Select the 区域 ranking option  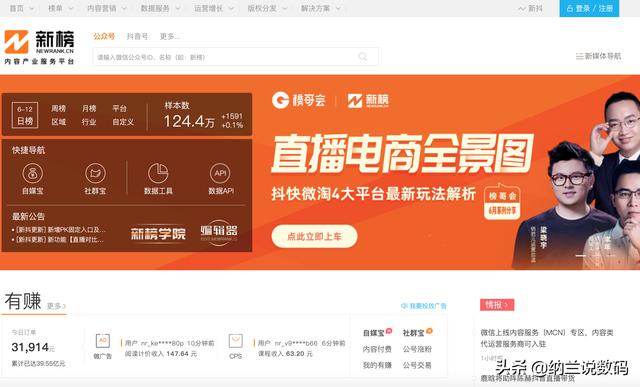pos(58,122)
